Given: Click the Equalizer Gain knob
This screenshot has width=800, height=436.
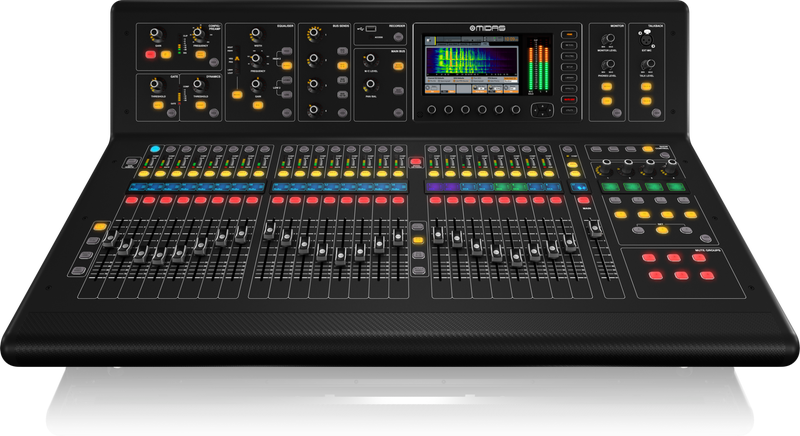Looking at the screenshot, I should pos(257,85).
